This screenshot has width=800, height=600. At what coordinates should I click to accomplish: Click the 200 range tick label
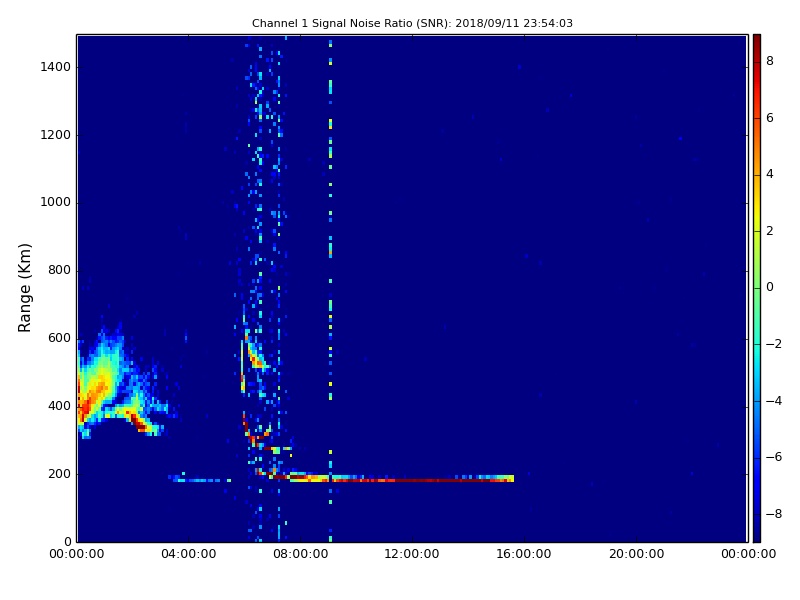59,474
